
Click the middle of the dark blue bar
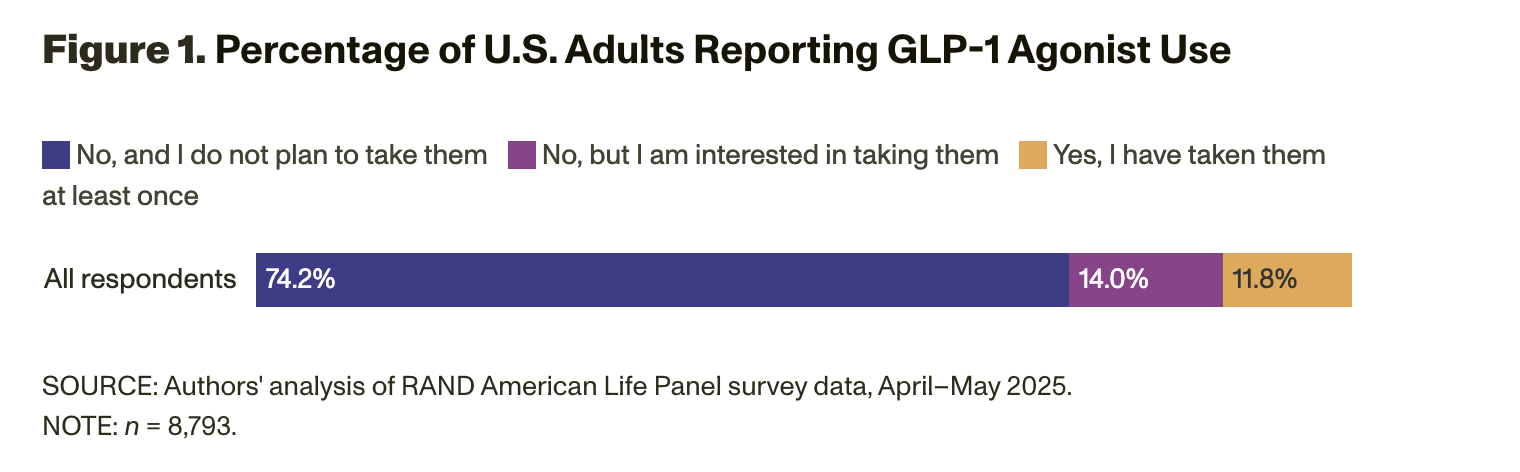(662, 279)
